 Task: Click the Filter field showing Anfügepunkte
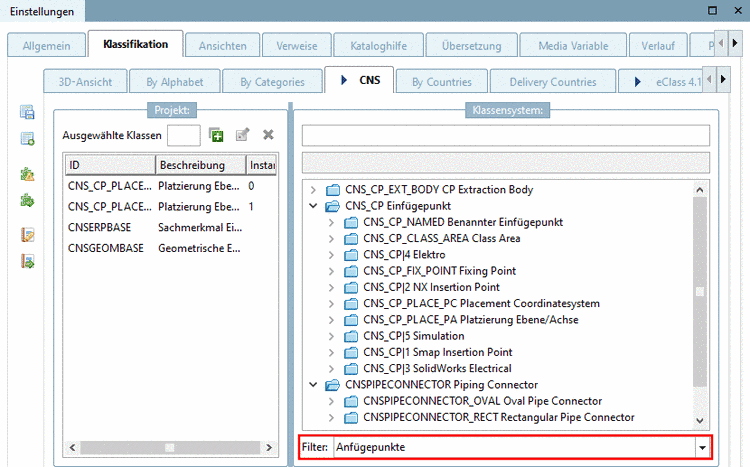[515, 448]
